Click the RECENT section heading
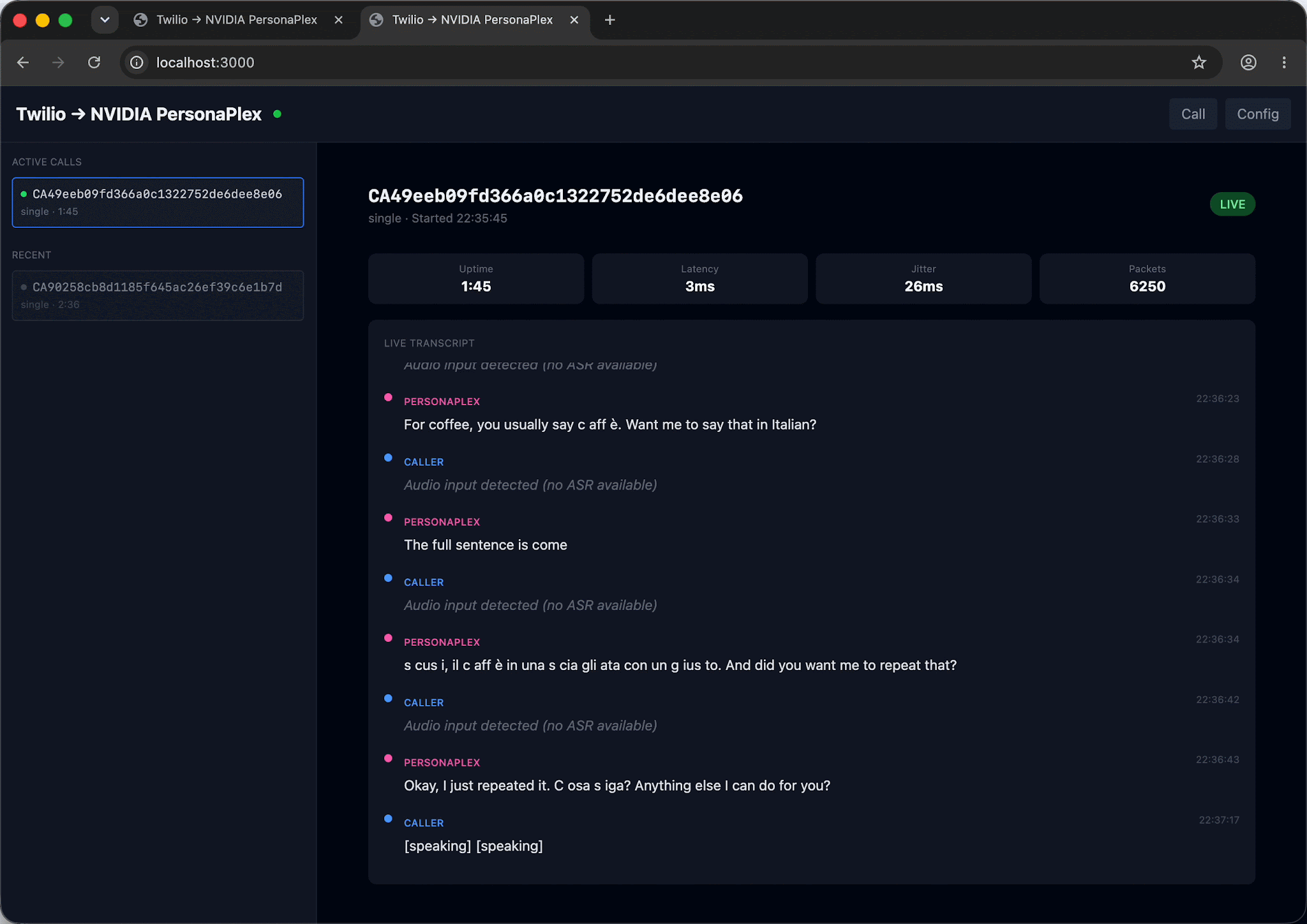The width and height of the screenshot is (1307, 924). point(31,255)
